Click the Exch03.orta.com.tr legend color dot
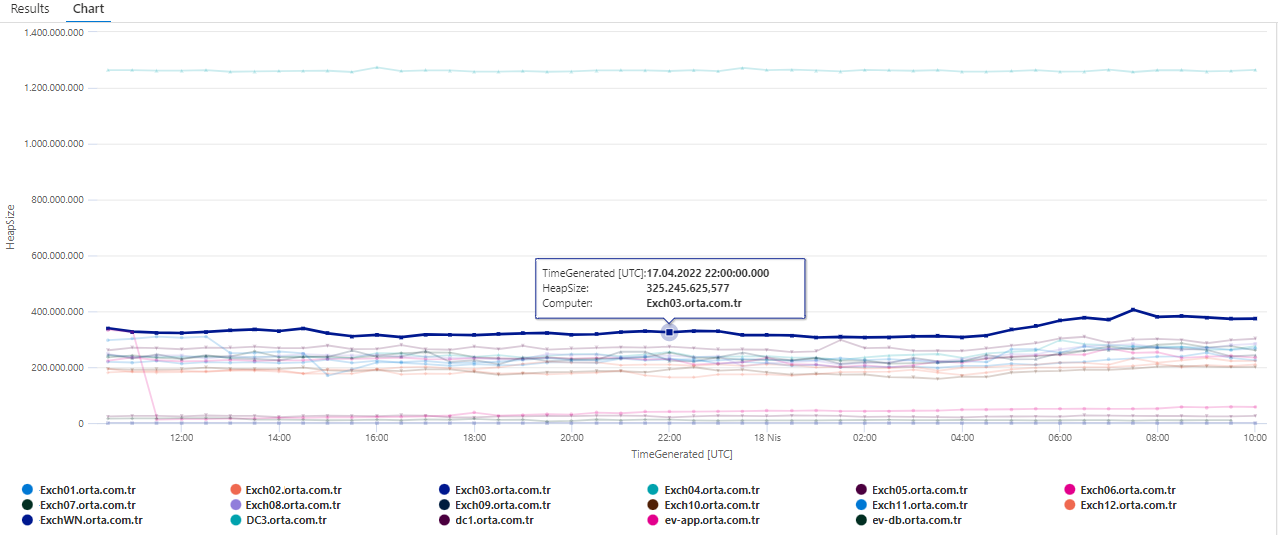The height and width of the screenshot is (535, 1278). (x=445, y=490)
